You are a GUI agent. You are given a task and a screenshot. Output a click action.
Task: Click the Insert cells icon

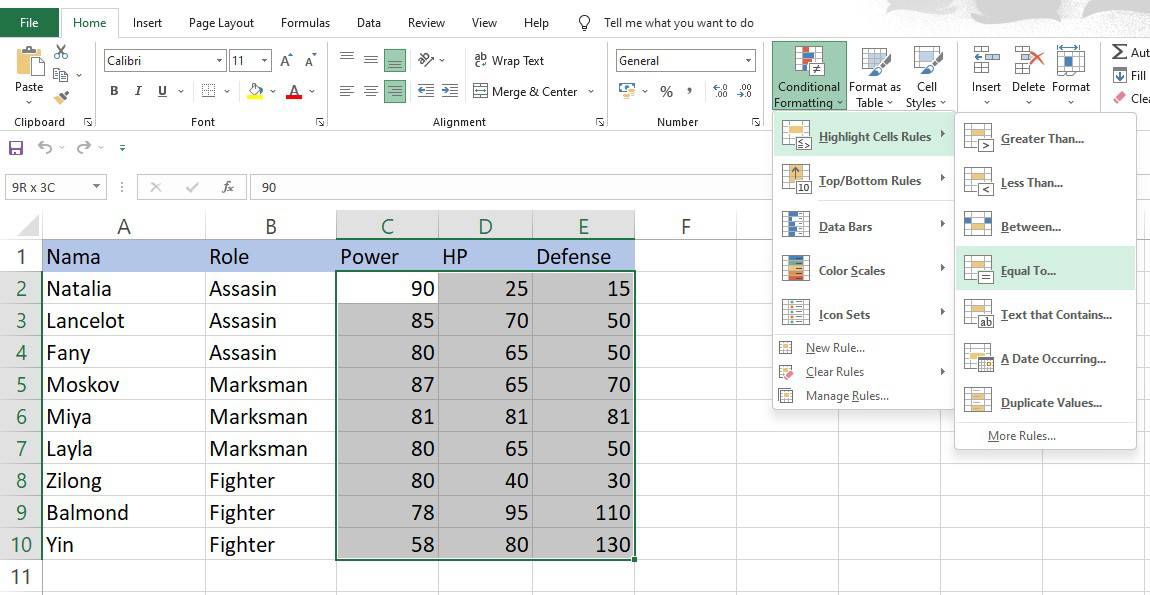pos(986,60)
